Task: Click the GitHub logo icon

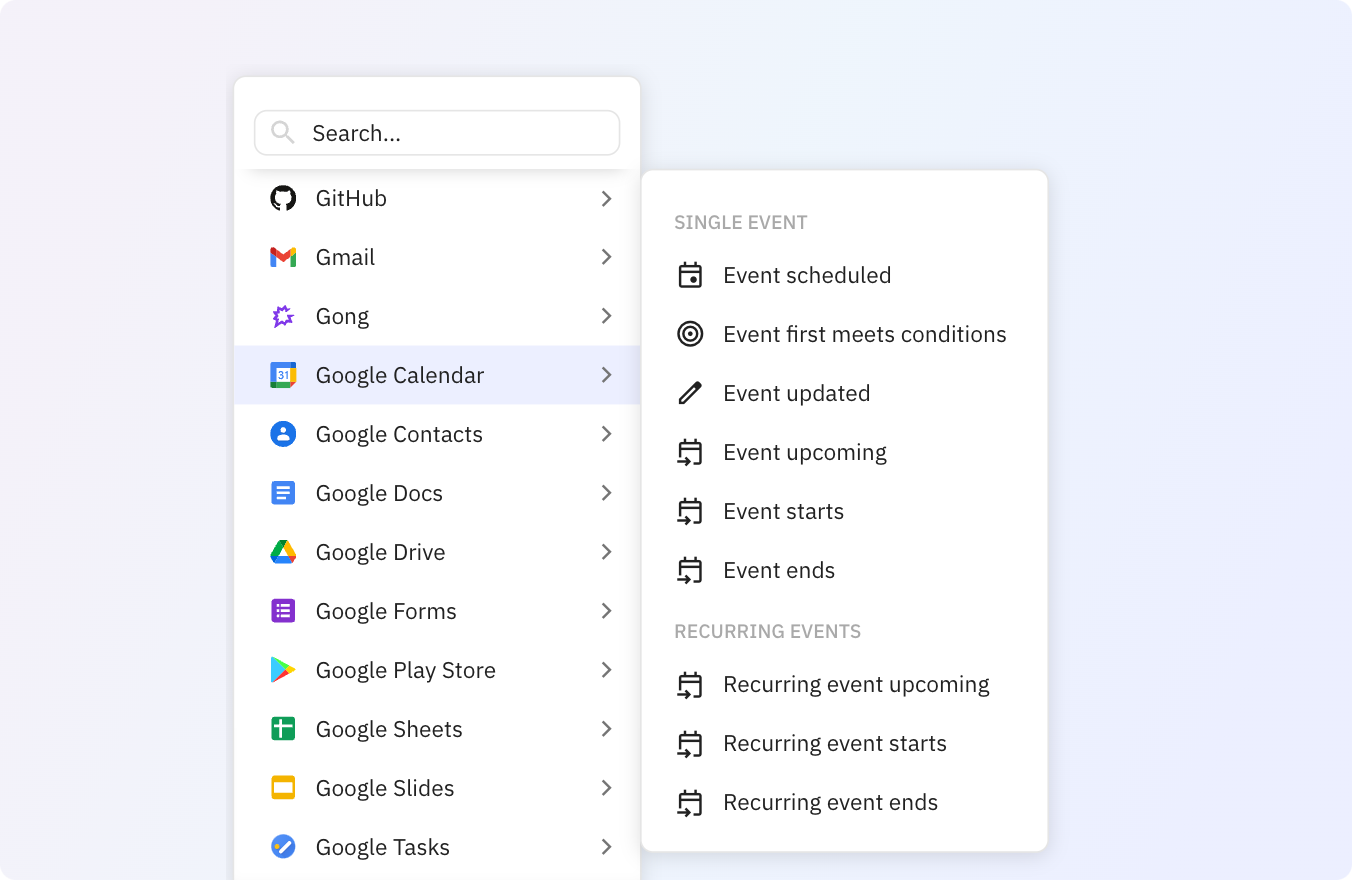Action: click(283, 198)
